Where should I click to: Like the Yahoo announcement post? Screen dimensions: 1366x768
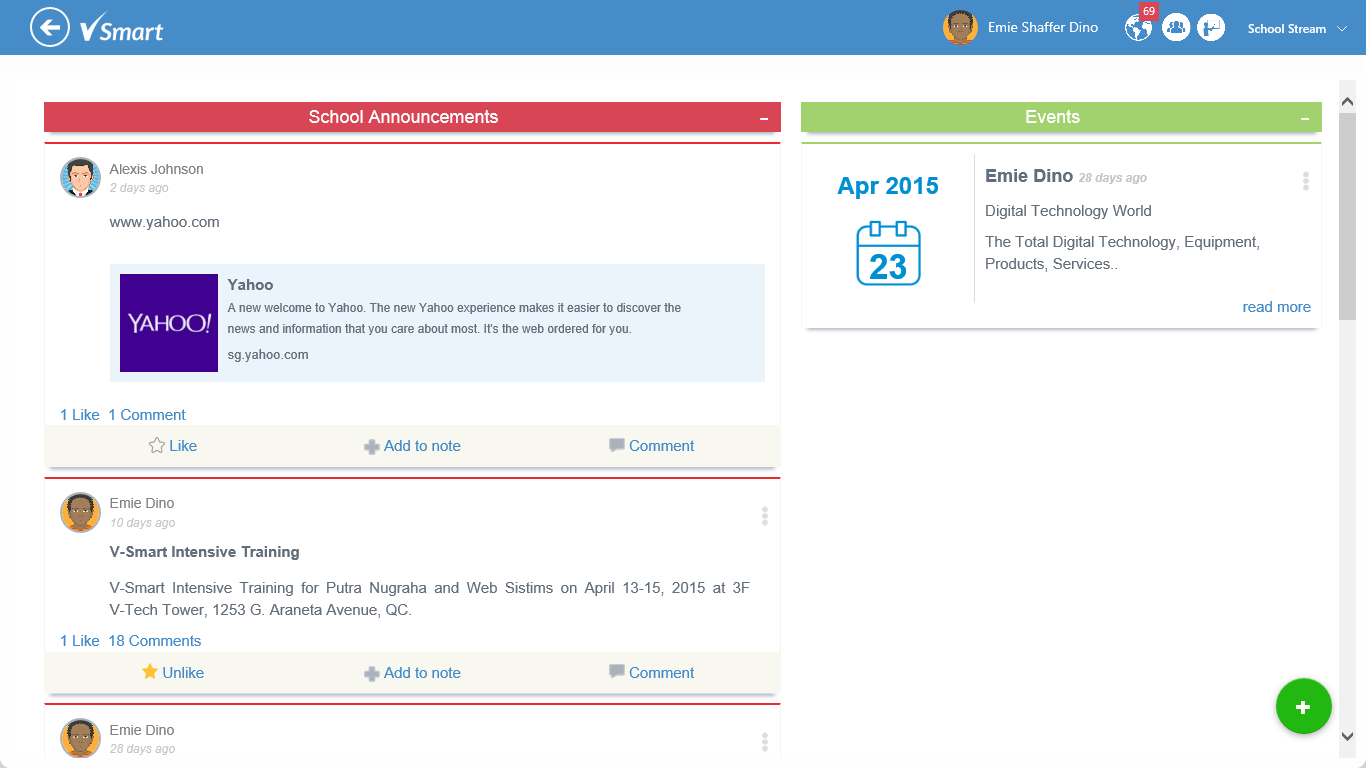(173, 446)
